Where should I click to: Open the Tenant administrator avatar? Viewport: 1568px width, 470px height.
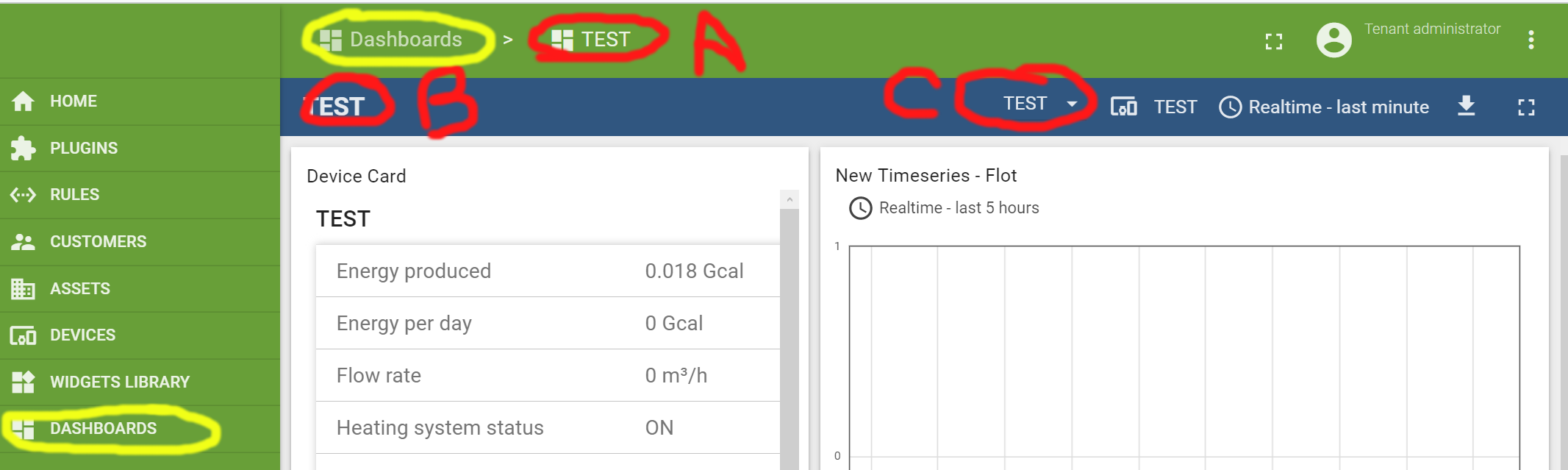click(1333, 40)
